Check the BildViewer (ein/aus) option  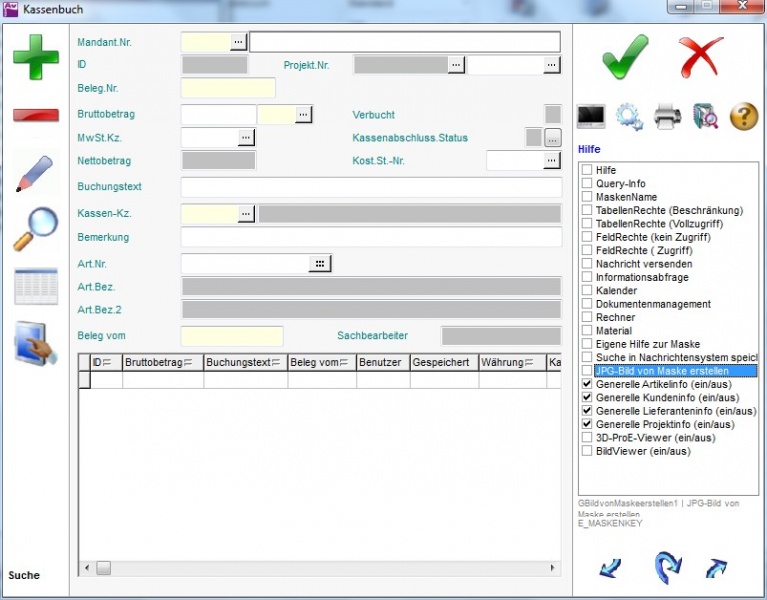[588, 451]
